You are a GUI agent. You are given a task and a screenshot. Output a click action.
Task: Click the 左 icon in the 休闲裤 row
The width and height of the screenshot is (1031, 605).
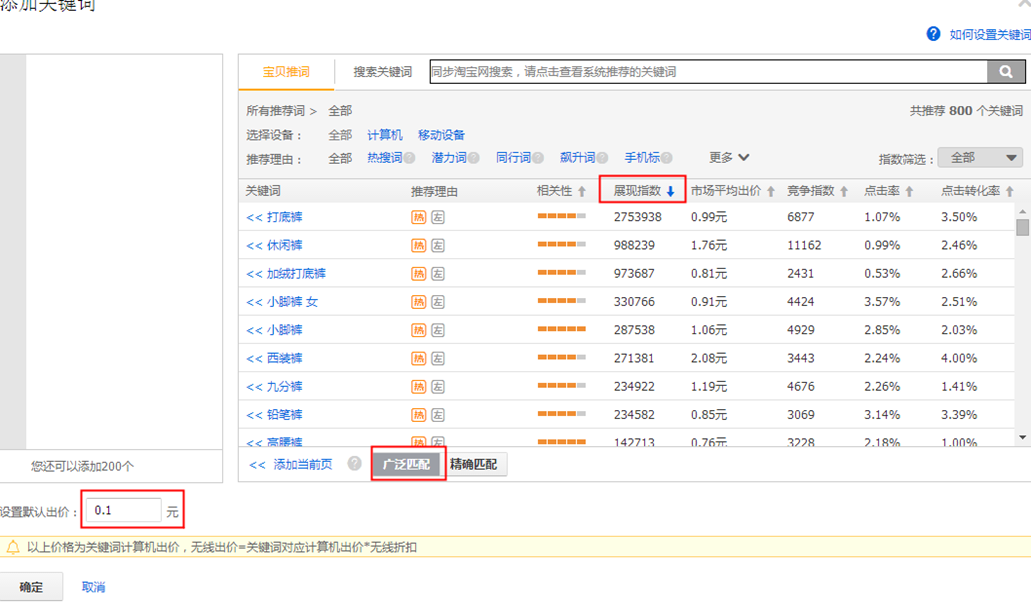(x=438, y=245)
